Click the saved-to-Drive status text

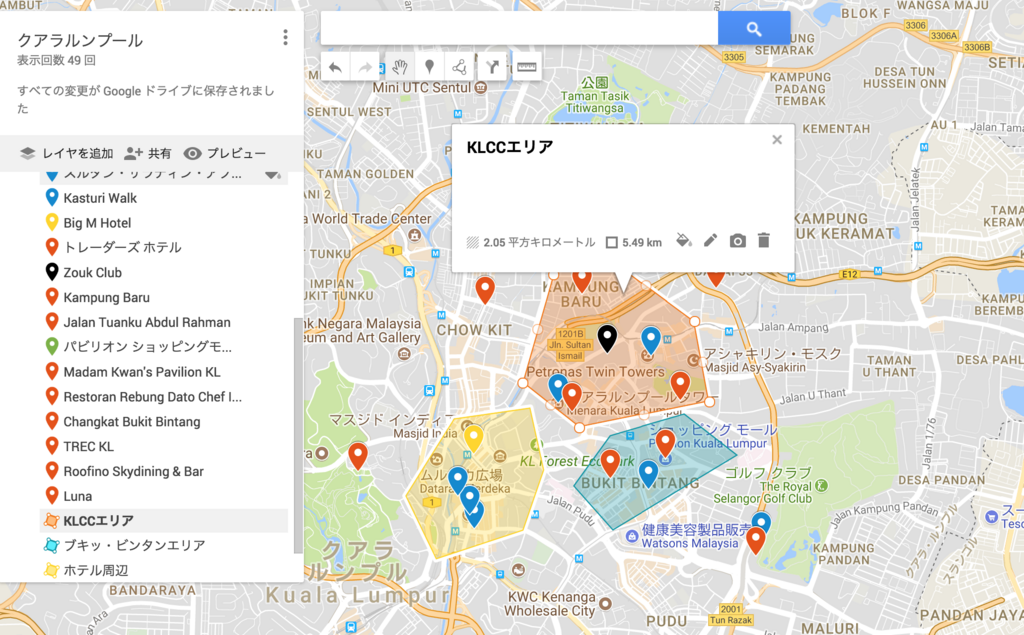pyautogui.click(x=146, y=99)
